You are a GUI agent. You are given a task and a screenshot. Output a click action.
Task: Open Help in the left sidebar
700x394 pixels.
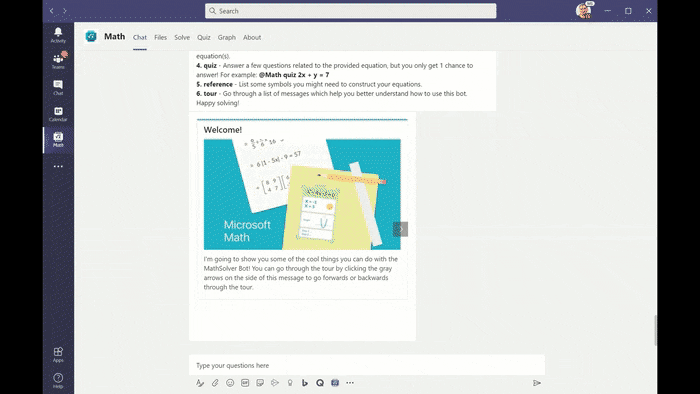pyautogui.click(x=58, y=381)
